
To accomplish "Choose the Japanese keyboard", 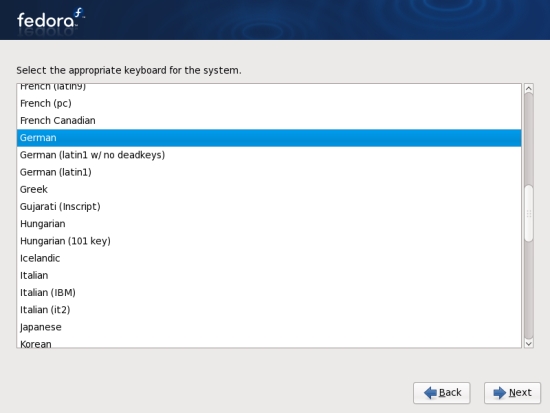I will pos(269,327).
